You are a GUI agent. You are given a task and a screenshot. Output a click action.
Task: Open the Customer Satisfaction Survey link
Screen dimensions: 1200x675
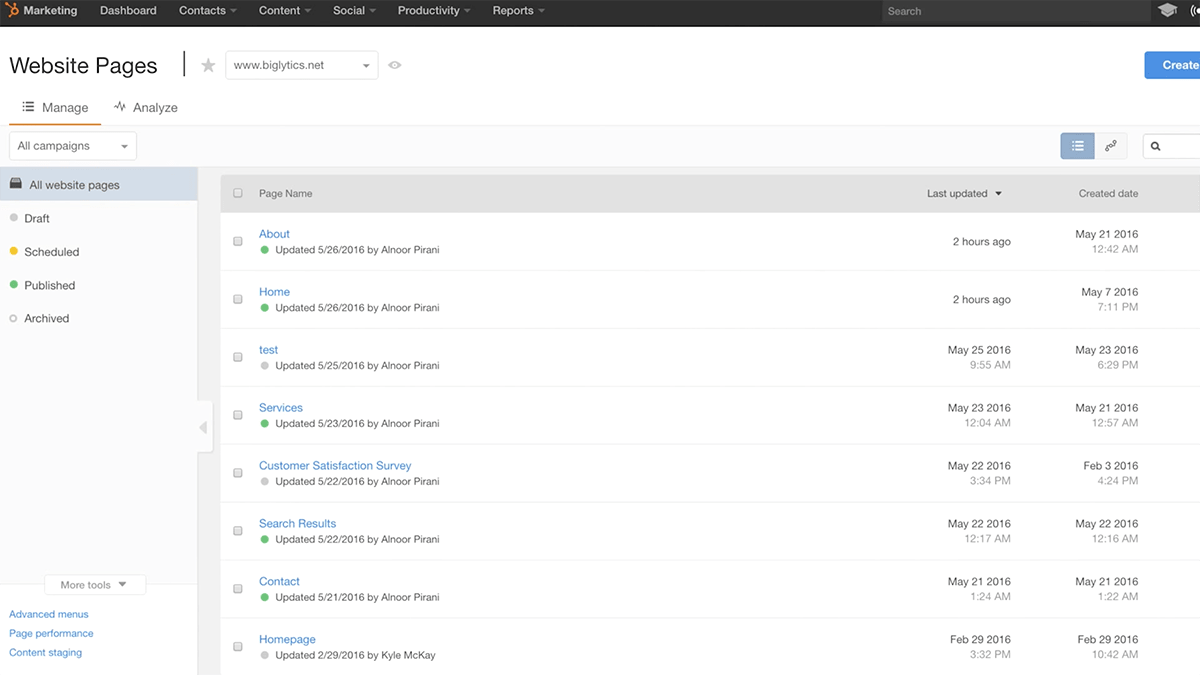pyautogui.click(x=335, y=466)
